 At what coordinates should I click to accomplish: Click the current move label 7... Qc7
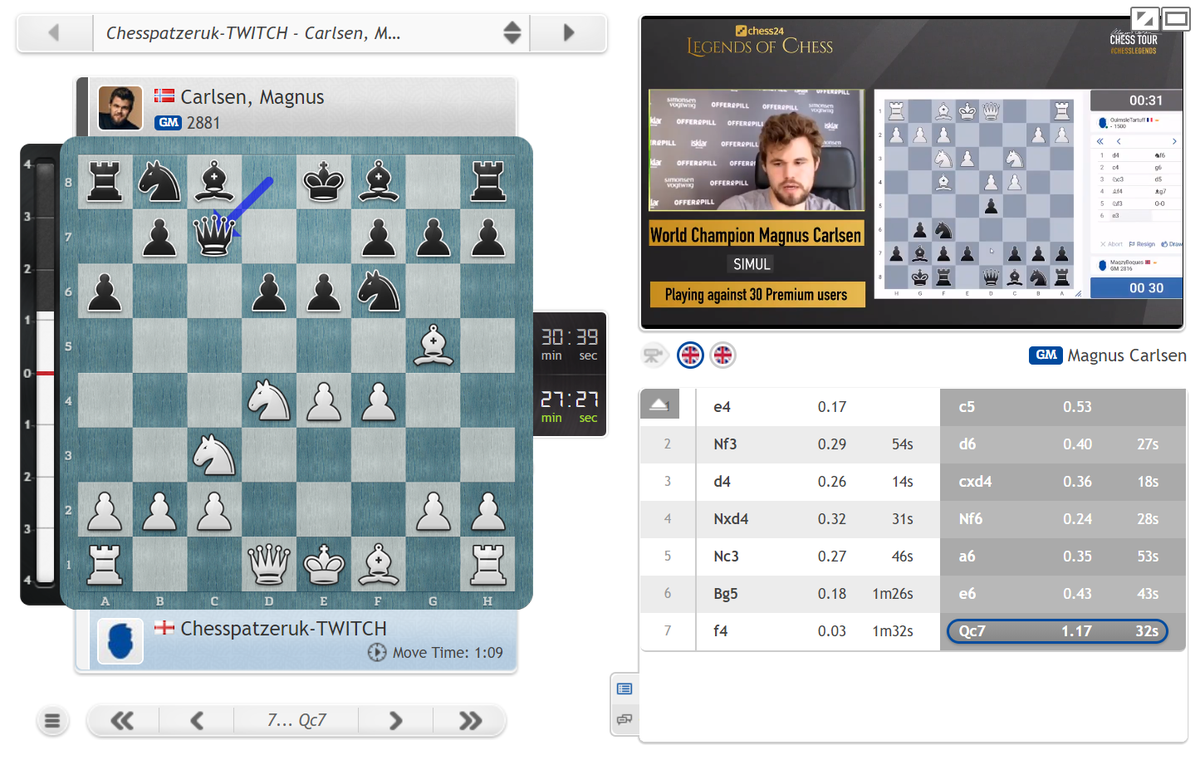click(x=296, y=720)
